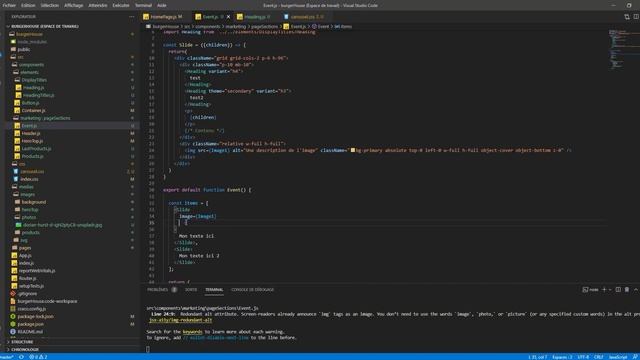Click the new terminal plus icon
The height and width of the screenshot is (360, 640).
(x=604, y=290)
